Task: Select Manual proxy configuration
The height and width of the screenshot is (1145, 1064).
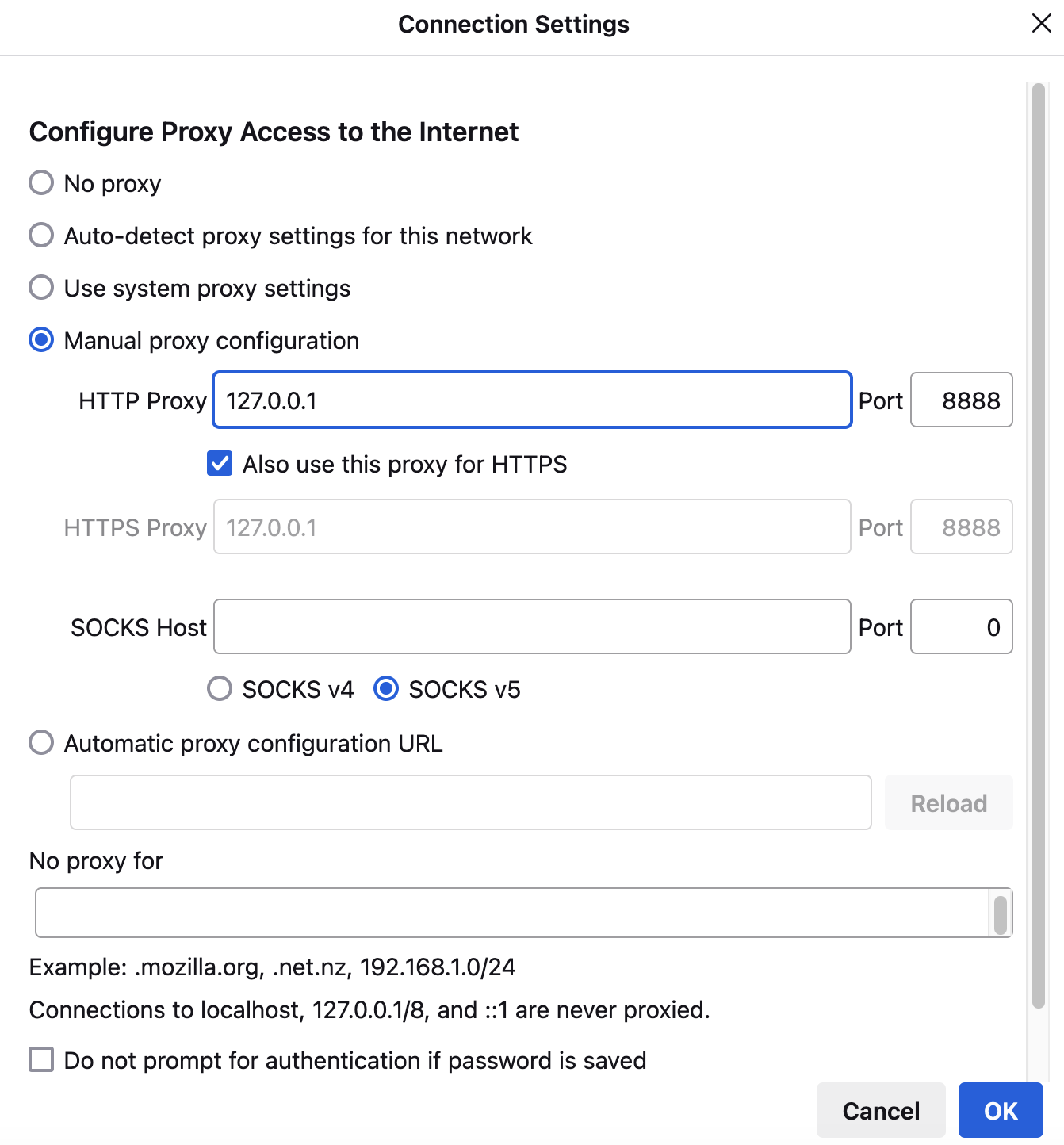Action: pos(40,340)
